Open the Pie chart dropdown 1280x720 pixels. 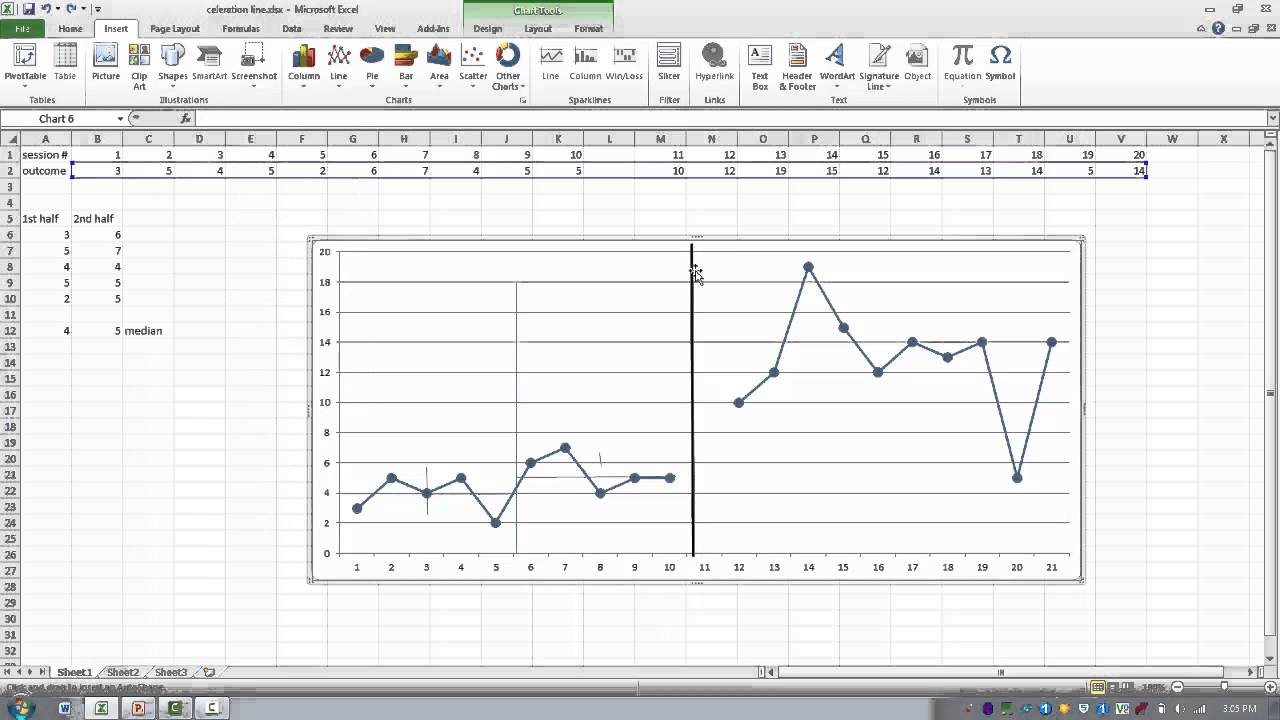(x=372, y=66)
